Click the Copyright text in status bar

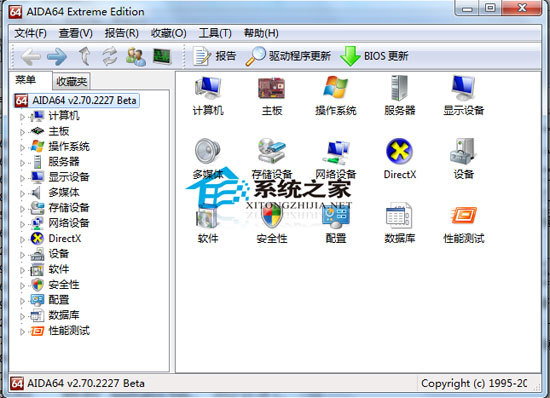[474, 384]
